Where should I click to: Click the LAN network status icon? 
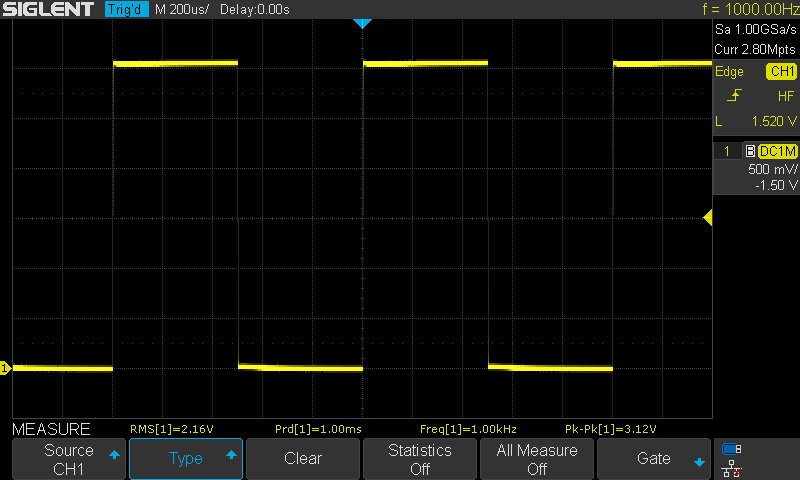[x=732, y=467]
